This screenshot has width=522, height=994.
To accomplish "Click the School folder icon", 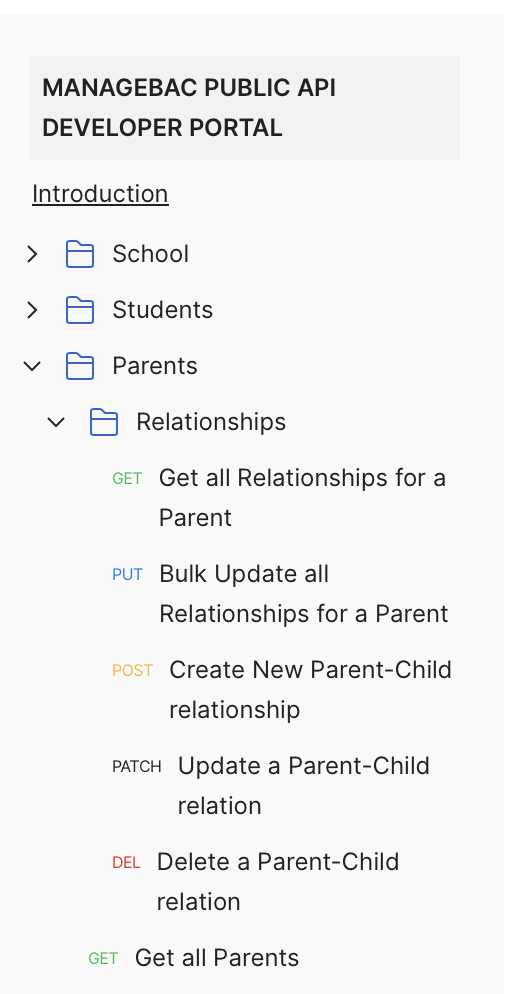I will pyautogui.click(x=80, y=254).
